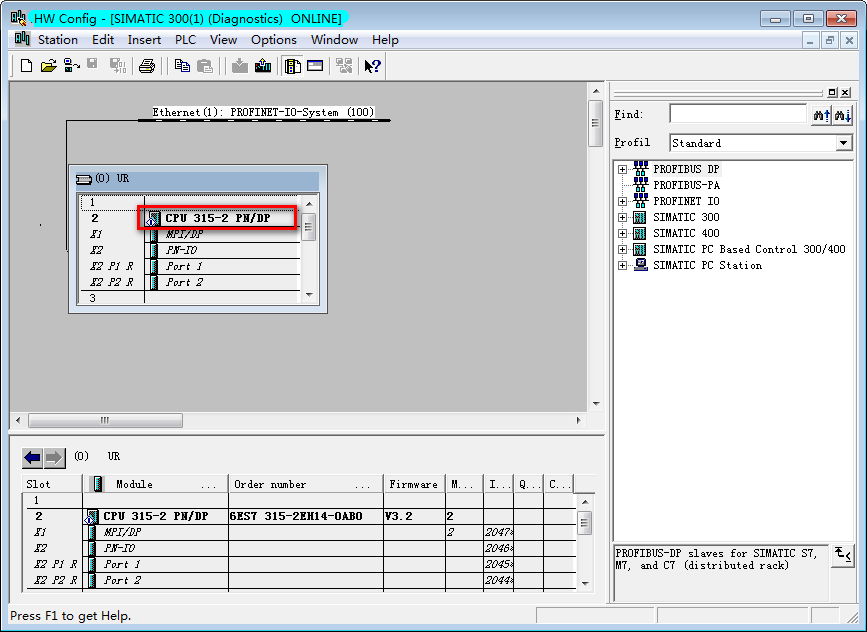
Task: Click rack window scrollbar down arrow
Action: (309, 295)
